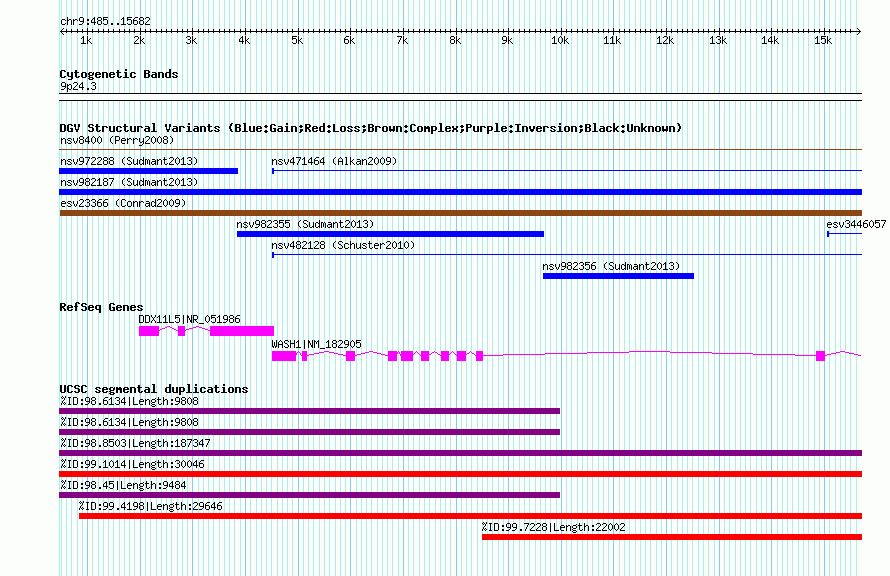Click the chr9:485..15682 coordinate label
890x576 pixels.
click(106, 22)
